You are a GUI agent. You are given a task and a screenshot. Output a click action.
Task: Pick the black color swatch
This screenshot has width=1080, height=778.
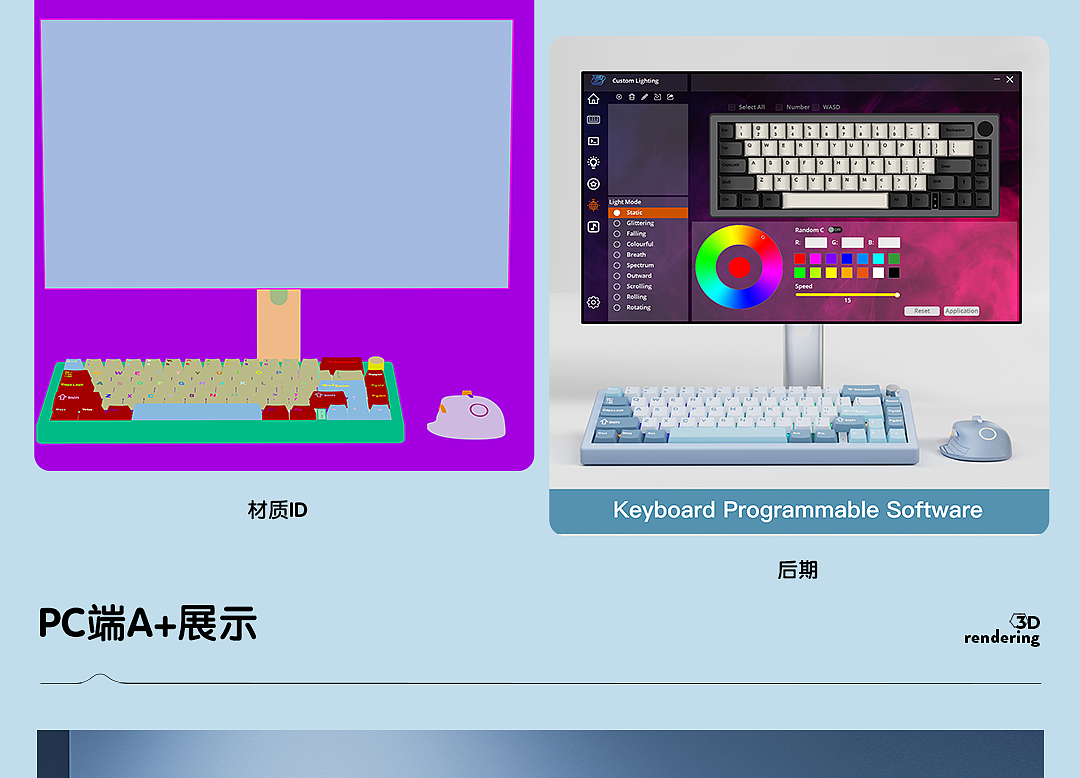[x=894, y=273]
